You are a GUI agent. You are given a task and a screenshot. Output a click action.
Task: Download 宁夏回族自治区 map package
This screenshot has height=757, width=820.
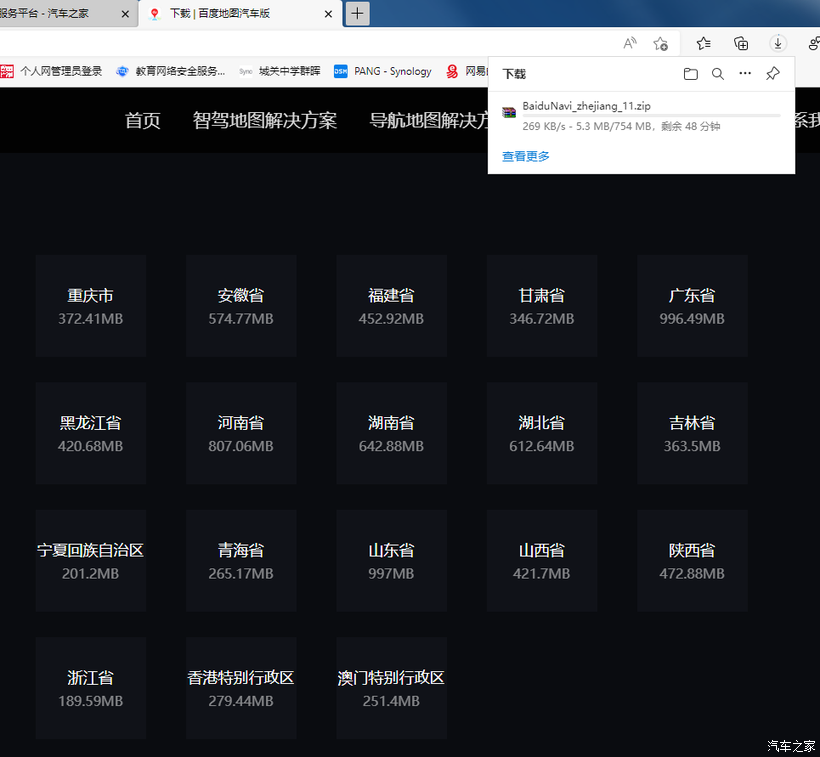(x=90, y=561)
